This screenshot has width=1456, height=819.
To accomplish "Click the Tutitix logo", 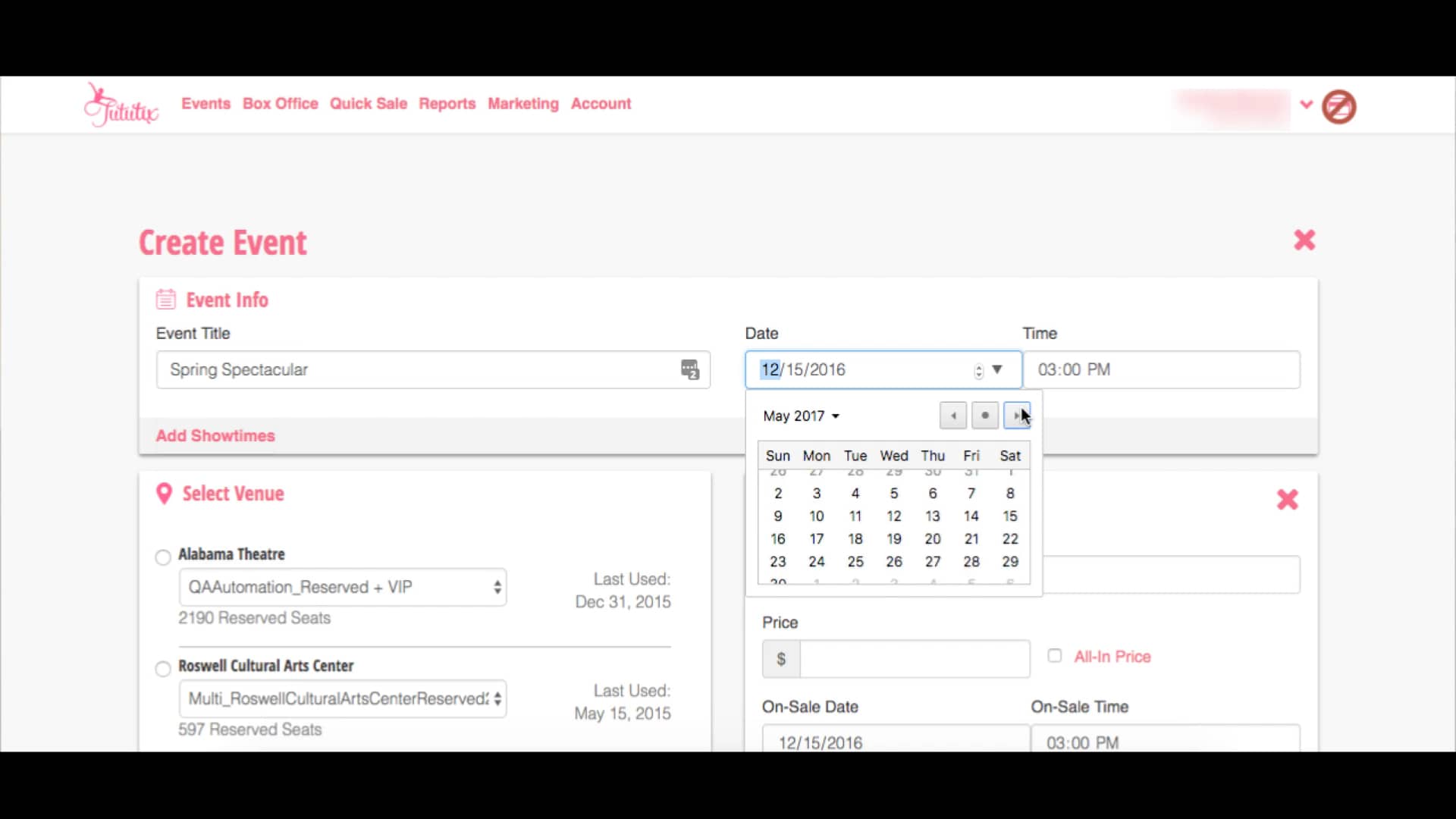I will pos(121,105).
